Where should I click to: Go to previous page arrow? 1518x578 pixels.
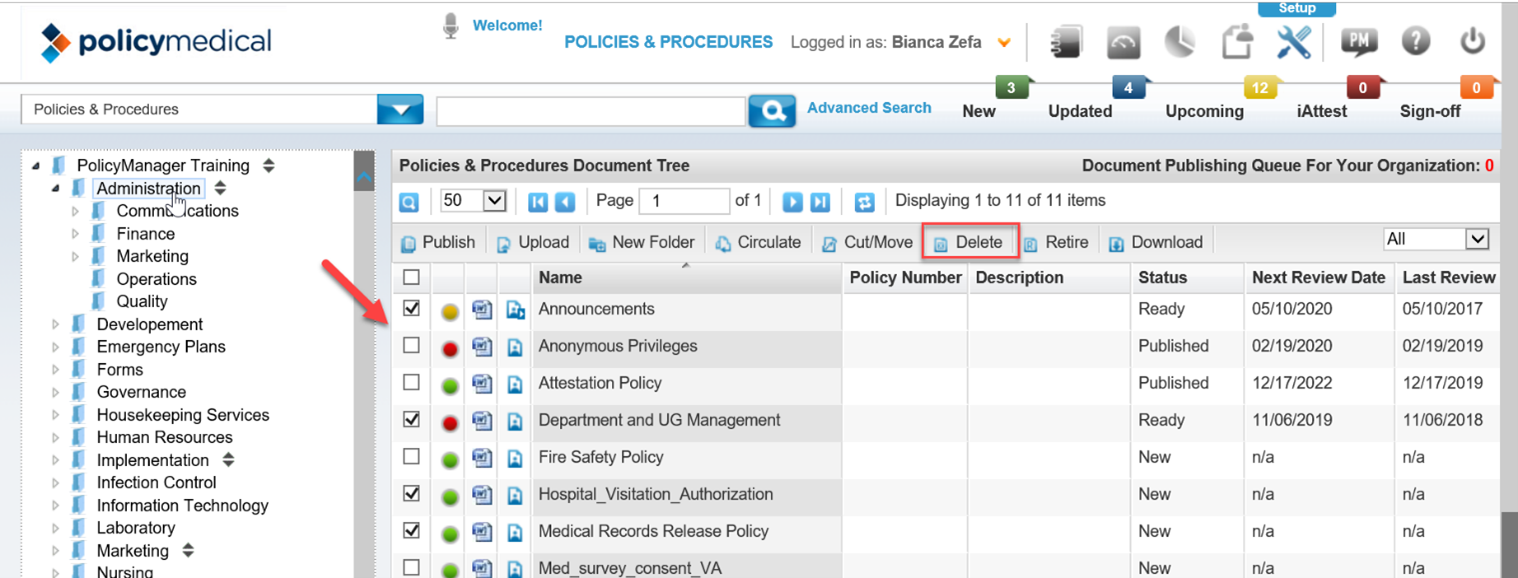pos(565,201)
